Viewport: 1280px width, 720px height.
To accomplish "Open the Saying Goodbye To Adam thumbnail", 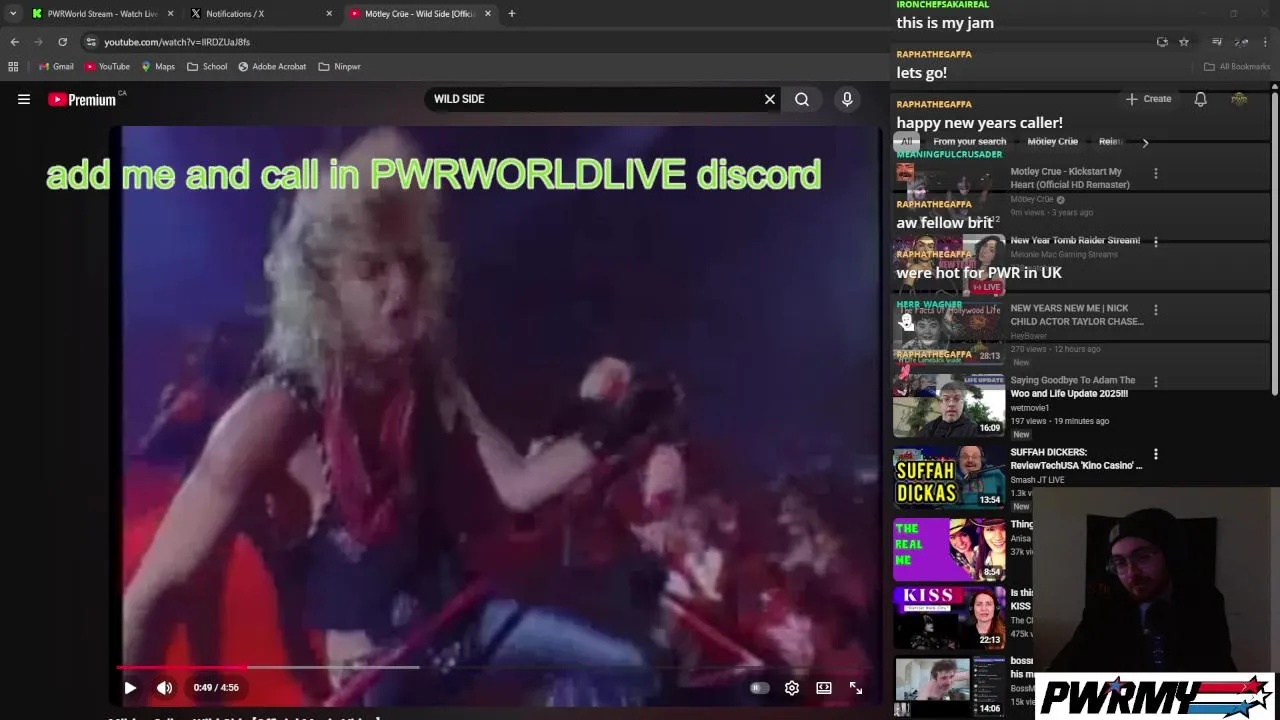I will [x=949, y=406].
